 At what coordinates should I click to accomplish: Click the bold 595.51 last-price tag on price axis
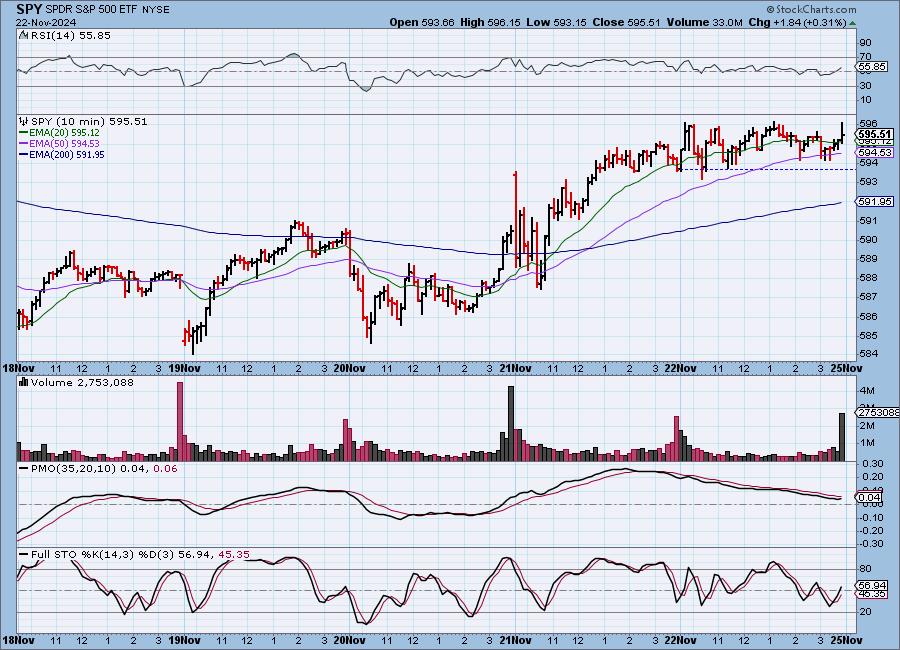pos(874,134)
